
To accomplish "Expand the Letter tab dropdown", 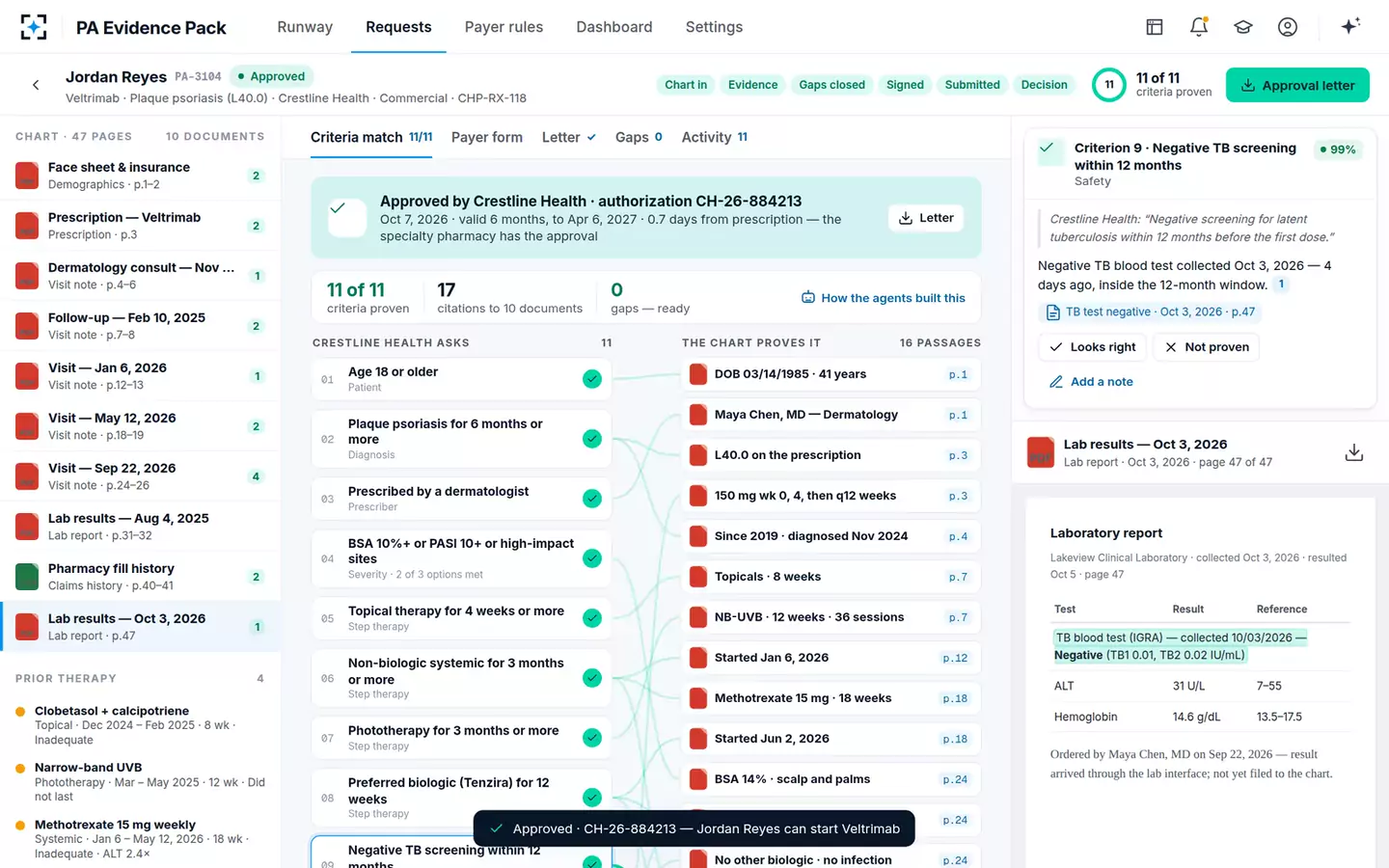I will point(569,137).
